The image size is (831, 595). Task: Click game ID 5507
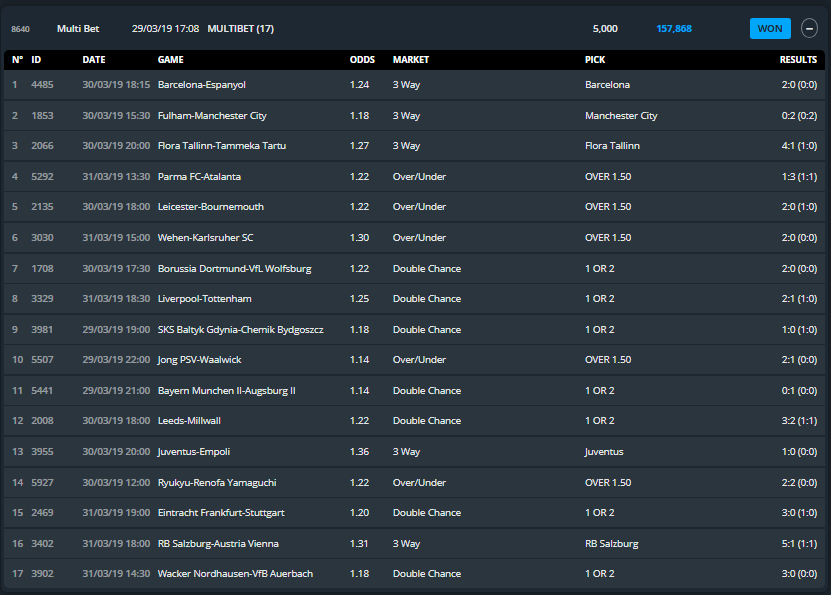pos(42,360)
